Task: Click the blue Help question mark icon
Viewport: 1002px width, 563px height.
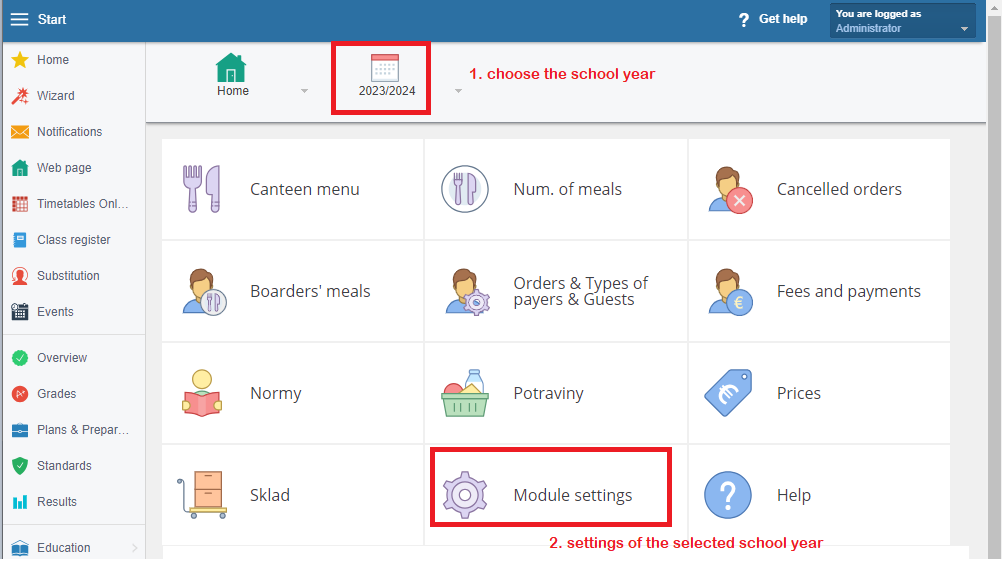Action: [728, 495]
